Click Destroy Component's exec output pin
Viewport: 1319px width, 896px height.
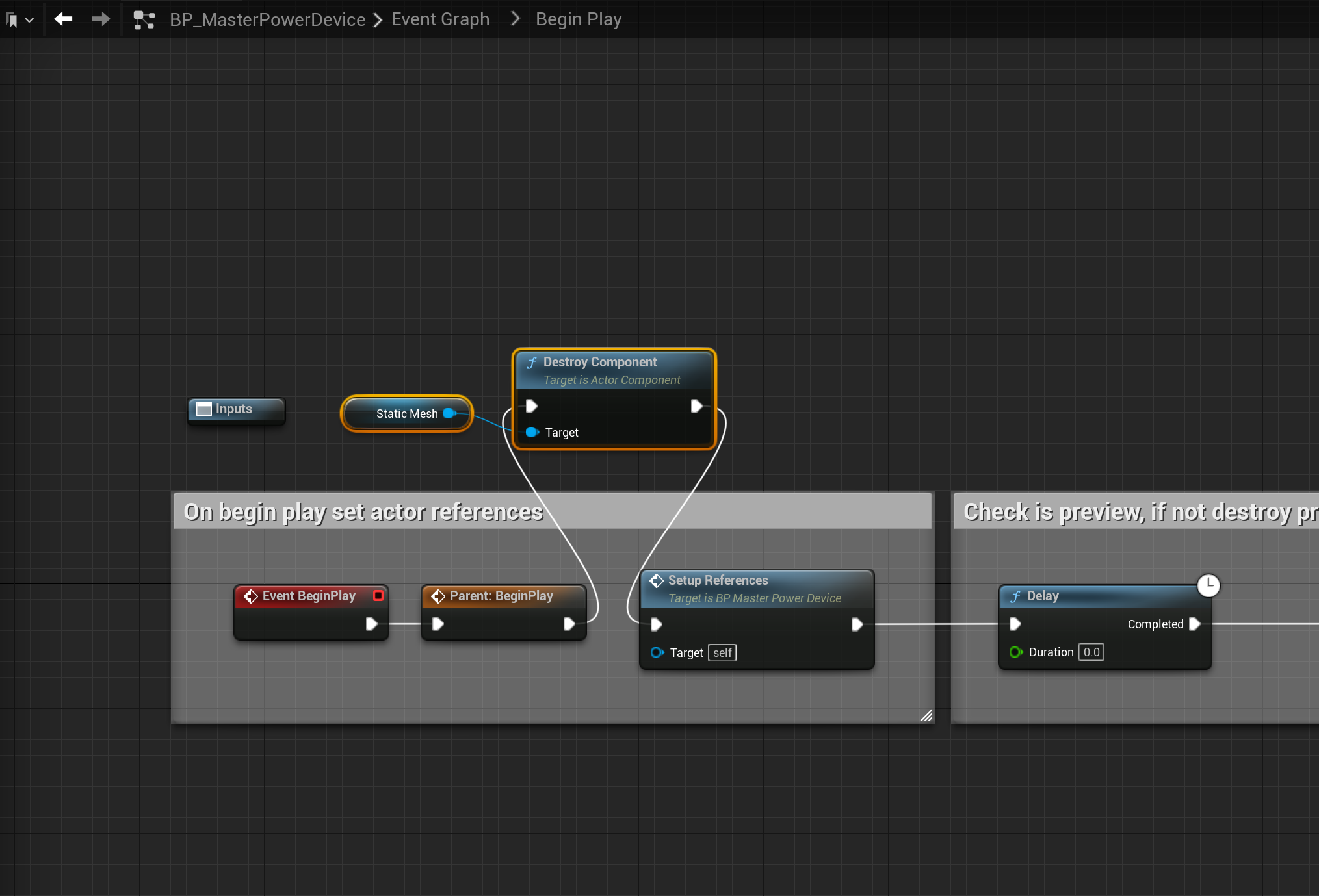coord(696,406)
